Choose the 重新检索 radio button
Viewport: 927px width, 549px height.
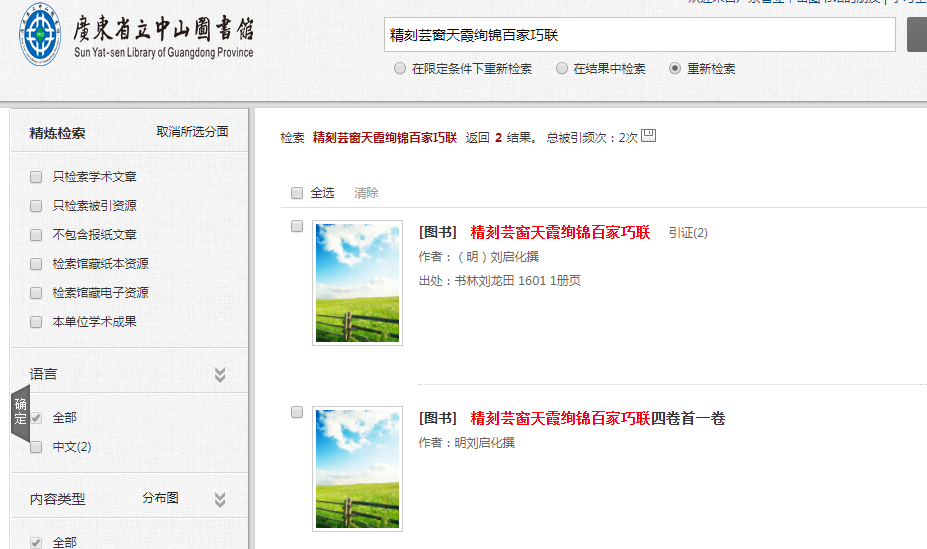tap(675, 69)
